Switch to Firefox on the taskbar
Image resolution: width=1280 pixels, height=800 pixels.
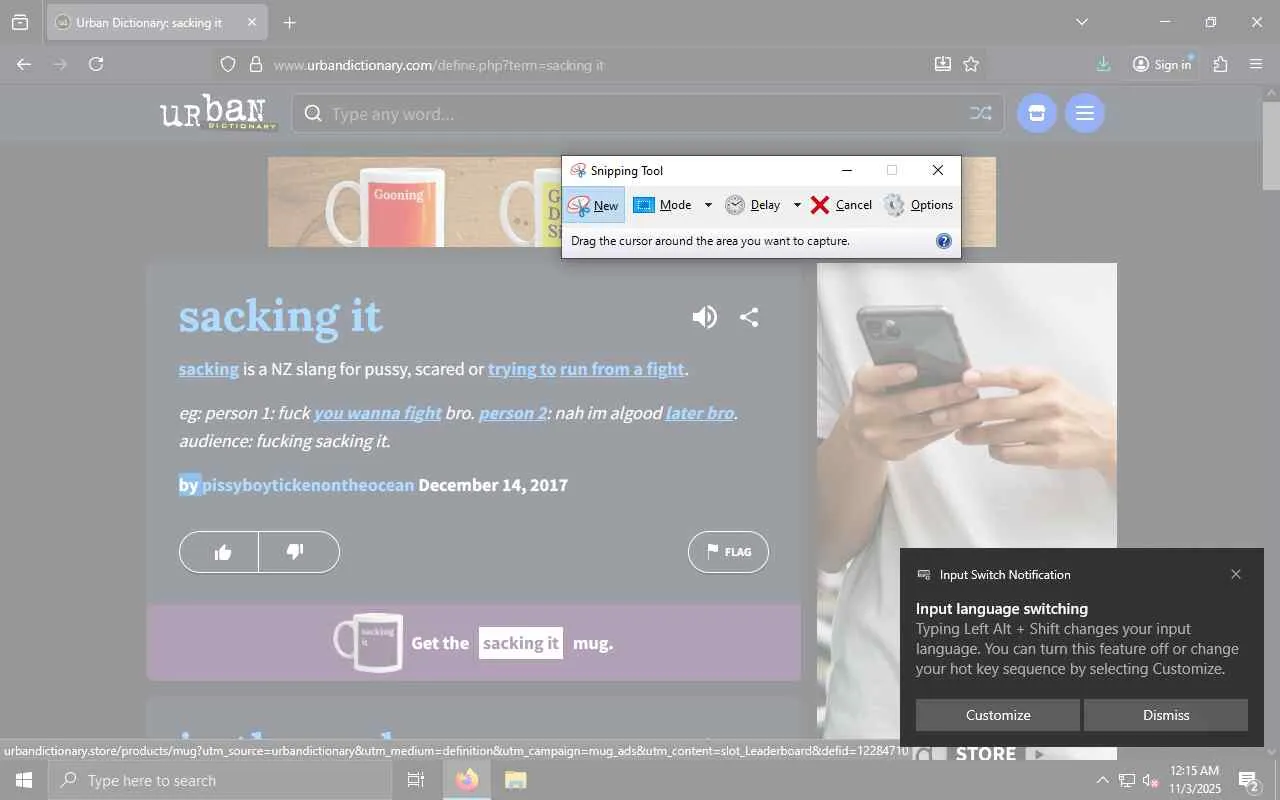(x=467, y=780)
